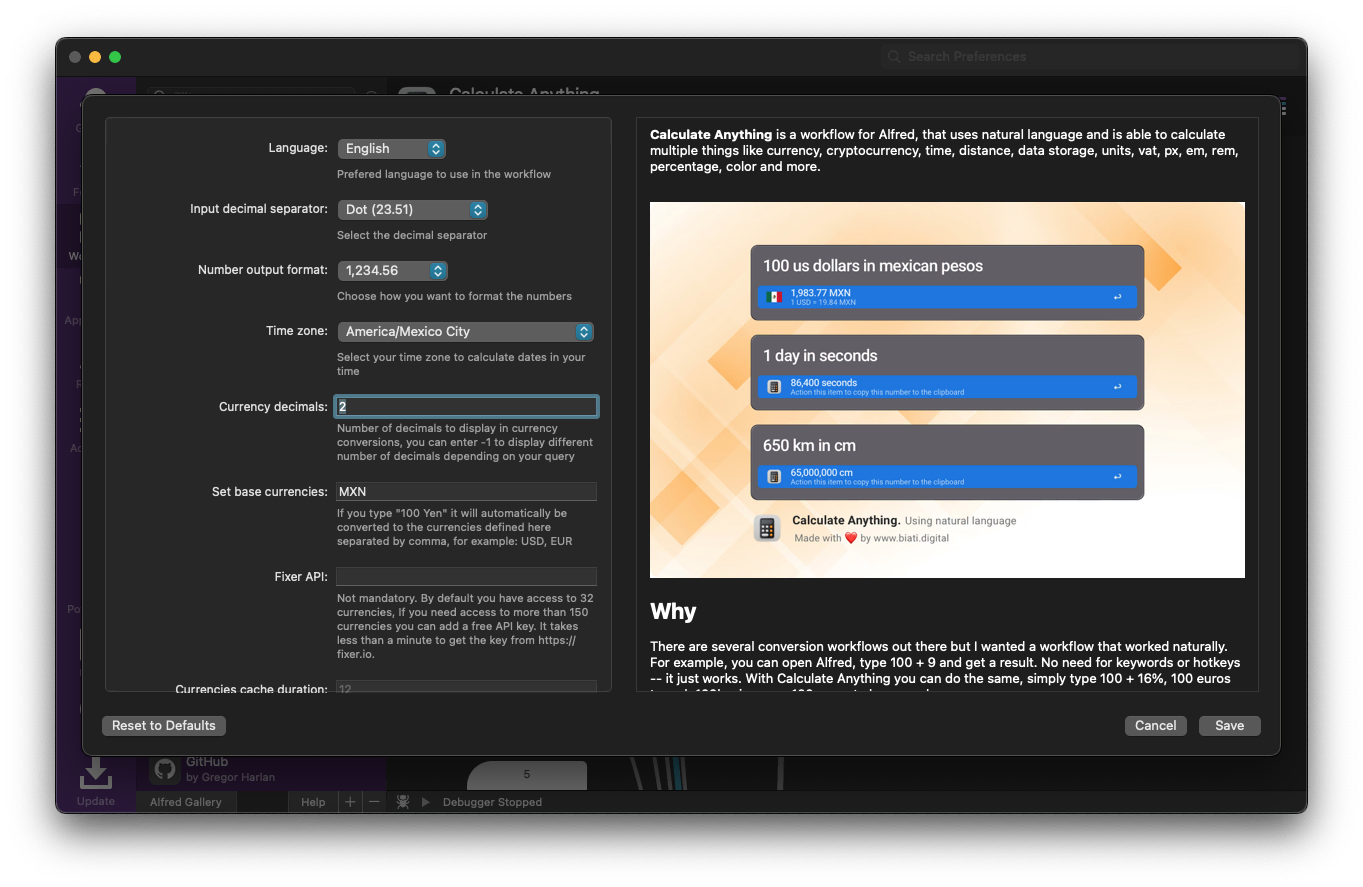Click the Fixer API: label
The image size is (1363, 887).
pyautogui.click(x=301, y=577)
